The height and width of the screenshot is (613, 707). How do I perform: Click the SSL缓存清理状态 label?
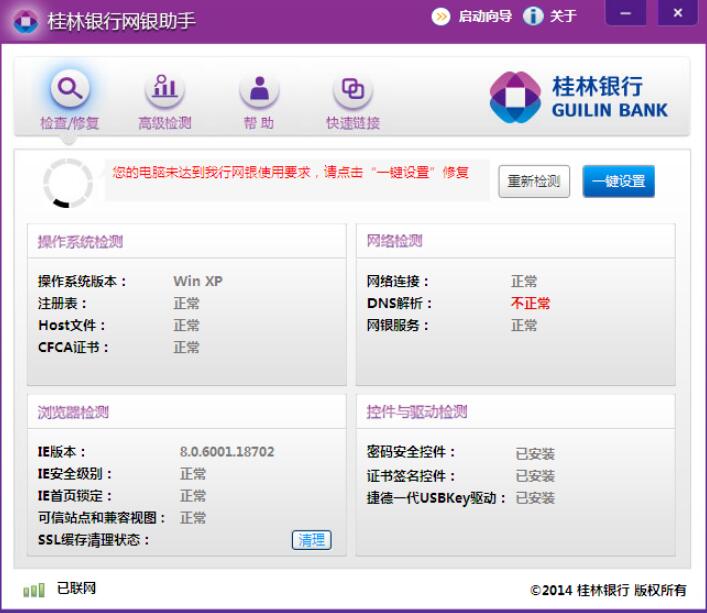(x=94, y=540)
